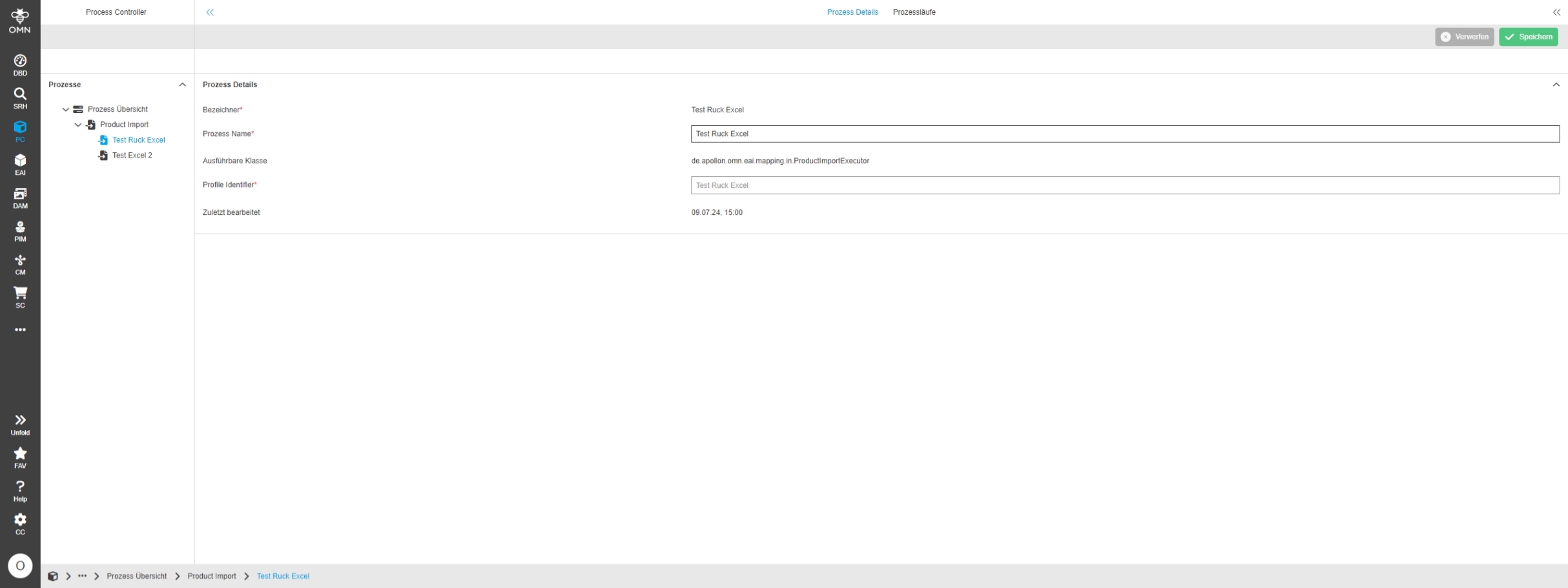Open the DBD dashboard module

pyautogui.click(x=20, y=65)
